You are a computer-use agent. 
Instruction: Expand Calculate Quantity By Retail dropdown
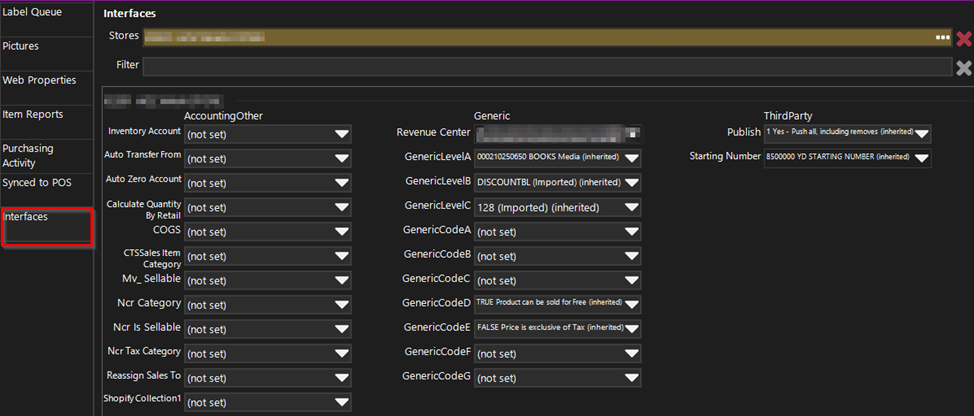[x=268, y=207]
